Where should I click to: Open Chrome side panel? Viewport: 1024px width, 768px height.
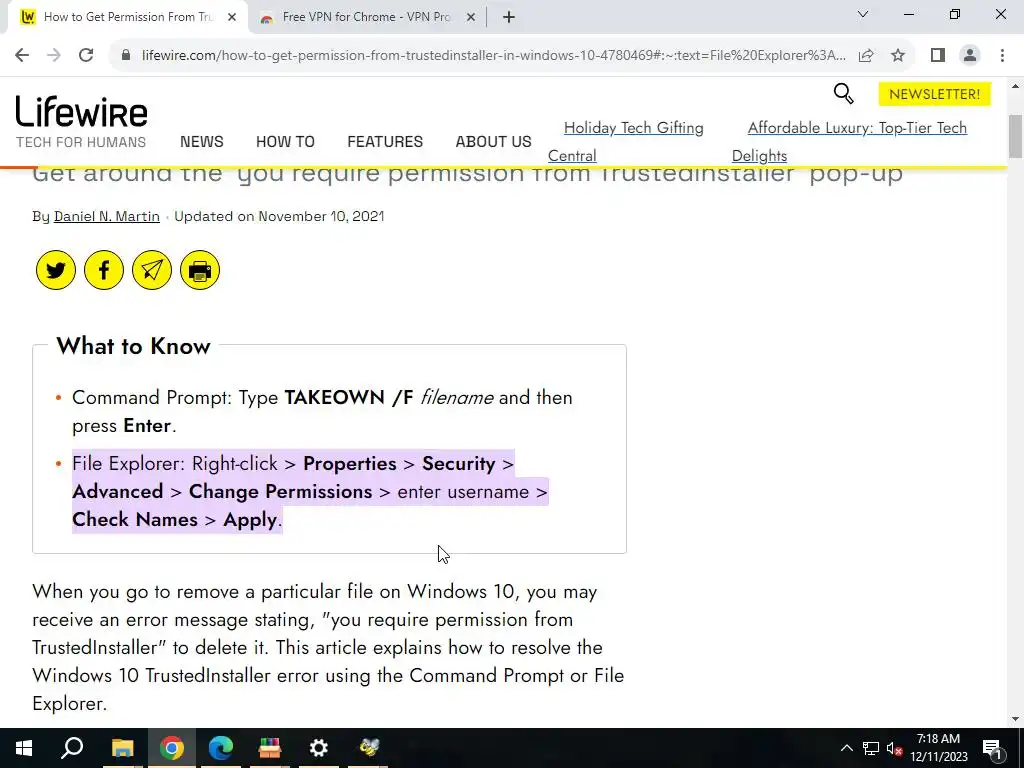[x=938, y=55]
